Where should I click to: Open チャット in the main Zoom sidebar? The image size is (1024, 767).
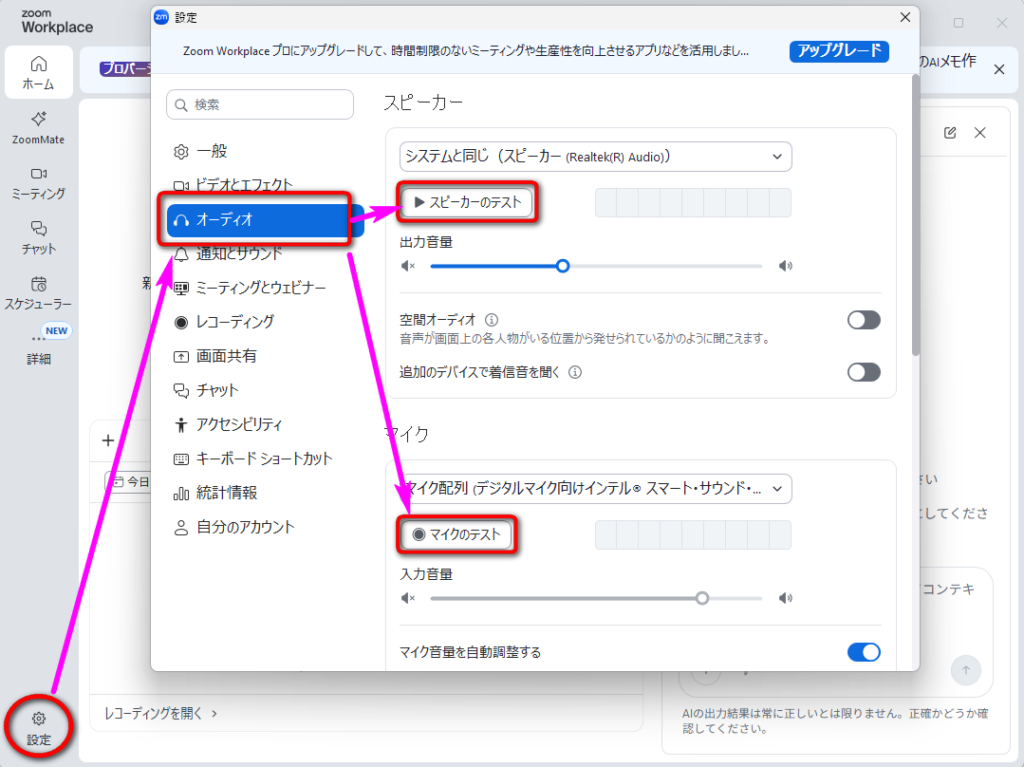point(39,238)
